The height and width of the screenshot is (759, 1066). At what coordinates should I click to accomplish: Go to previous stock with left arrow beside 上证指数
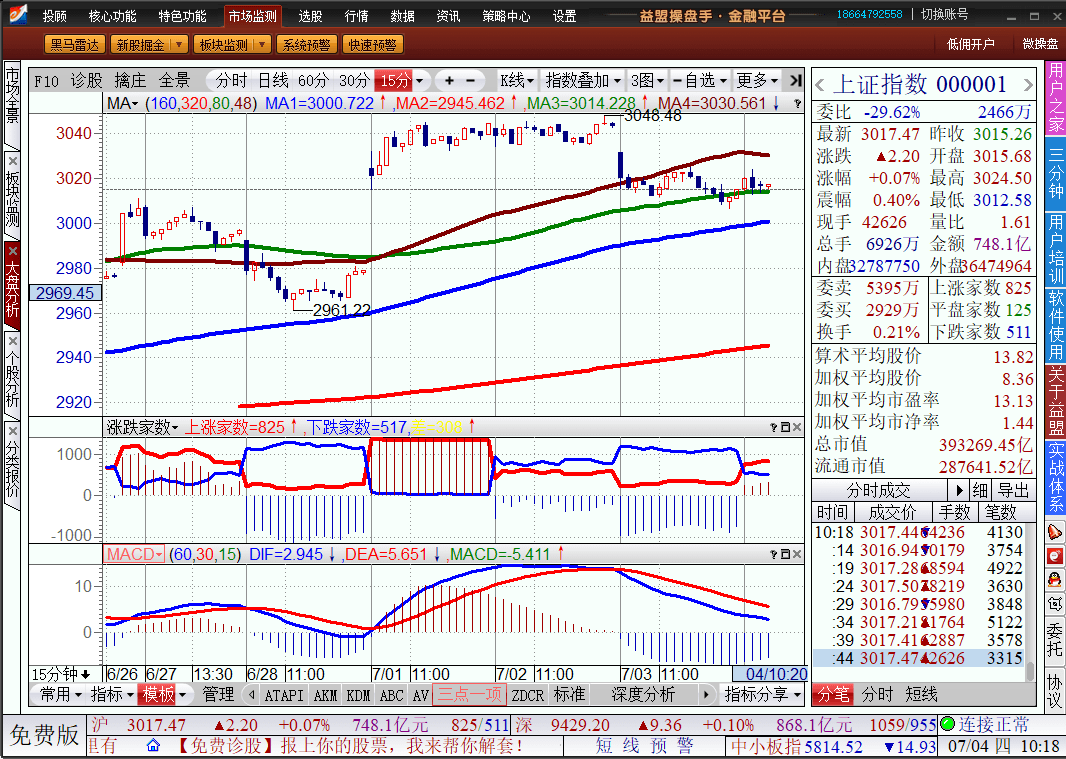point(820,86)
